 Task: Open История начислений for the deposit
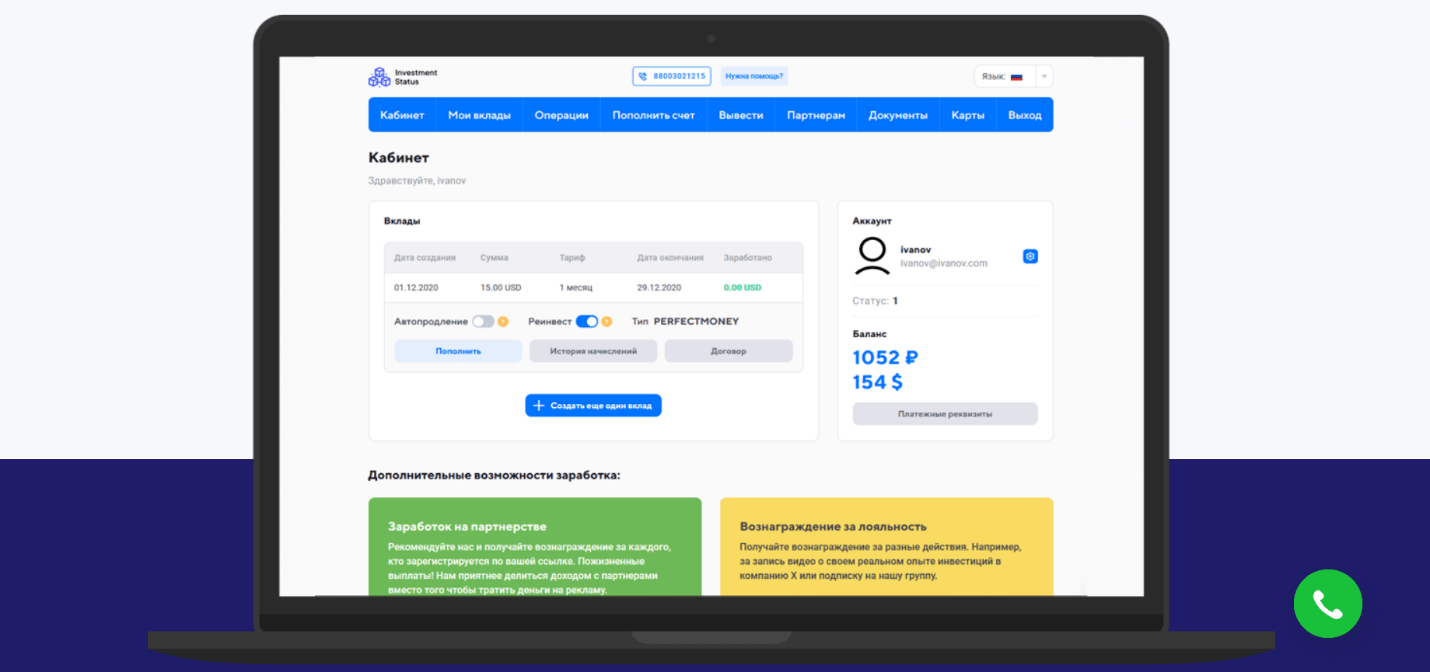tap(593, 351)
